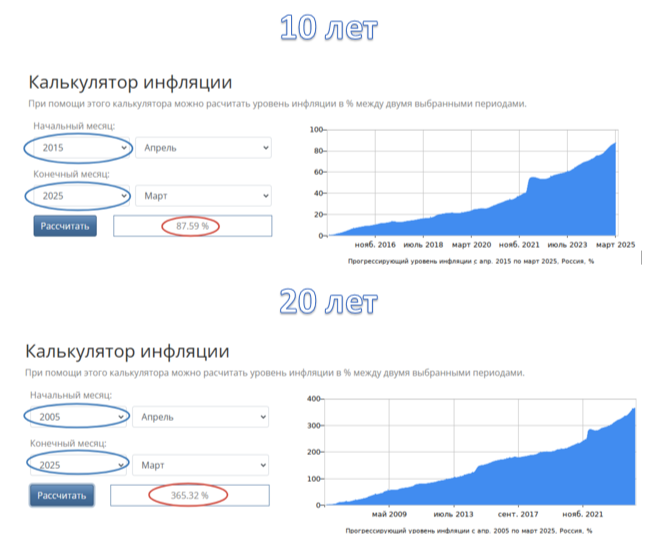This screenshot has height=556, width=647.
Task: Click the '10 лет' title
Action: [328, 28]
